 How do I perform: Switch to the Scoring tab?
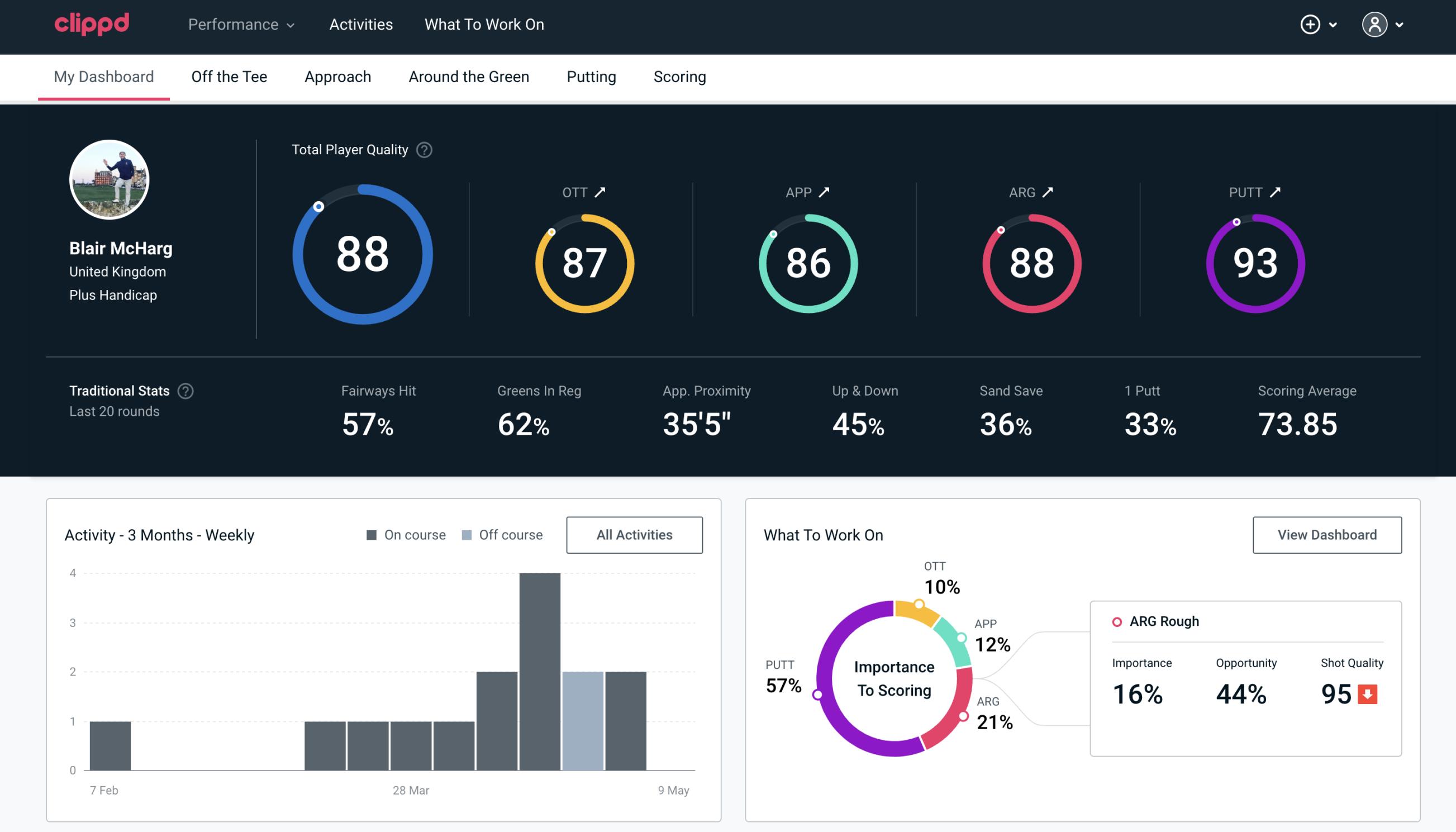point(680,76)
